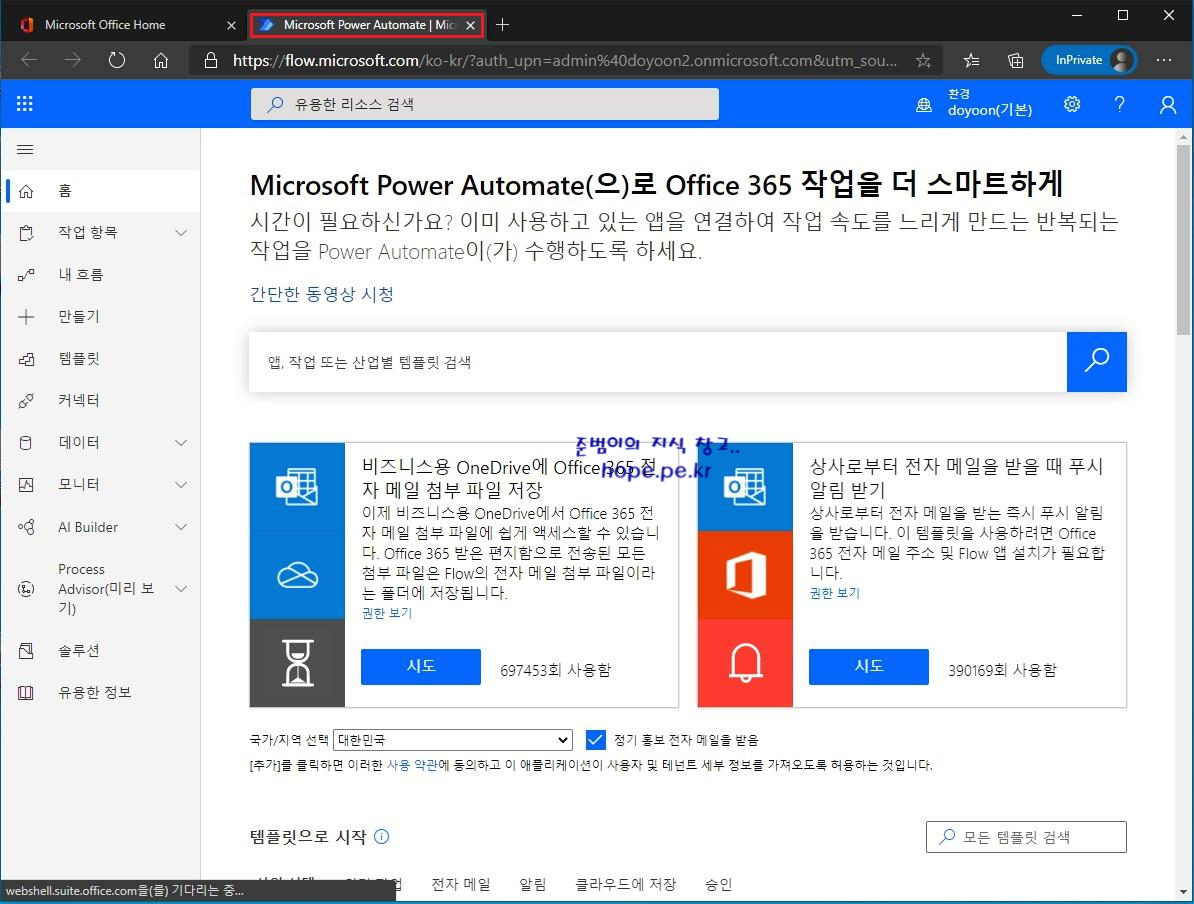Select the 전자 메일 template tab
Image resolution: width=1194 pixels, height=904 pixels.
tap(461, 884)
